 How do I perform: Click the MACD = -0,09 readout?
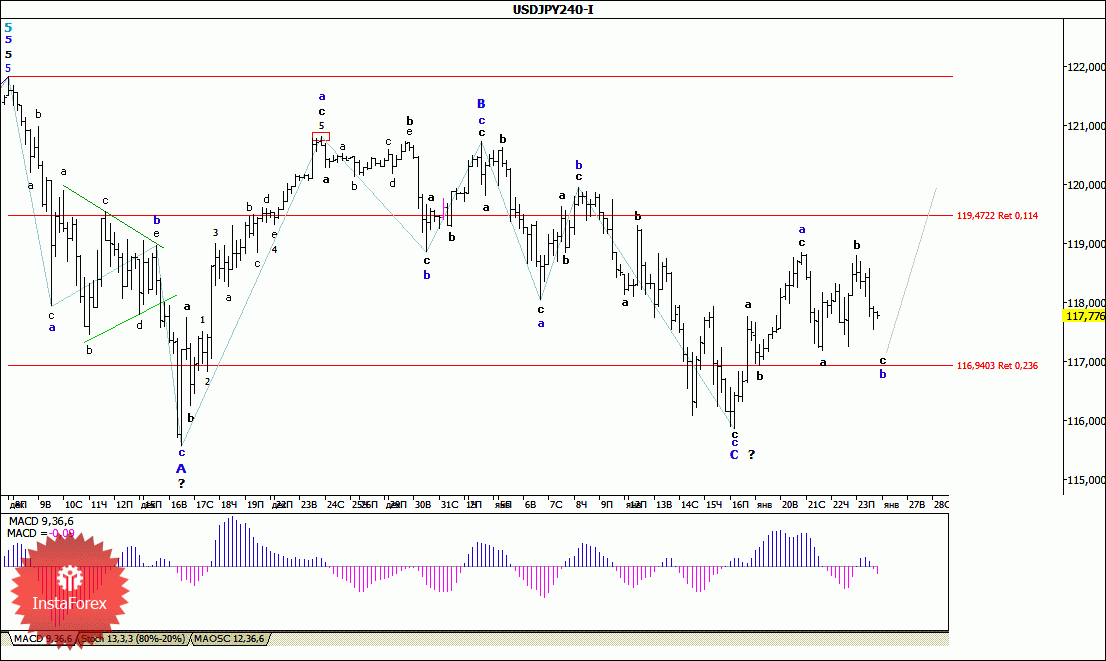click(x=40, y=533)
